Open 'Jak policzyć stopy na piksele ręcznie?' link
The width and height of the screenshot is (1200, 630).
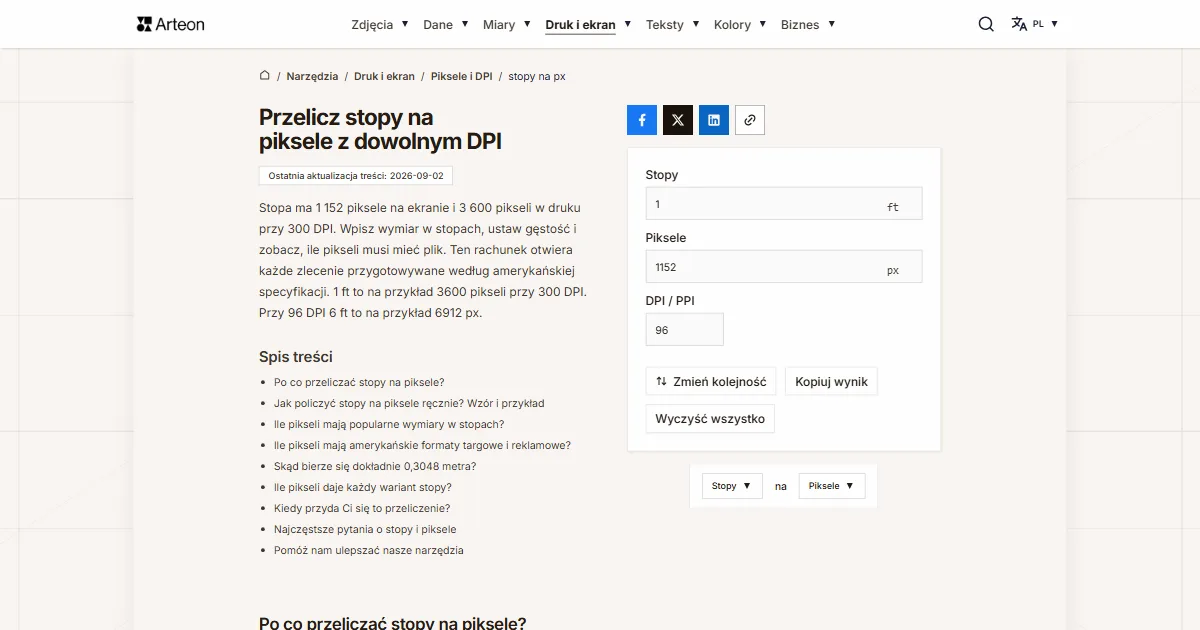pyautogui.click(x=409, y=403)
